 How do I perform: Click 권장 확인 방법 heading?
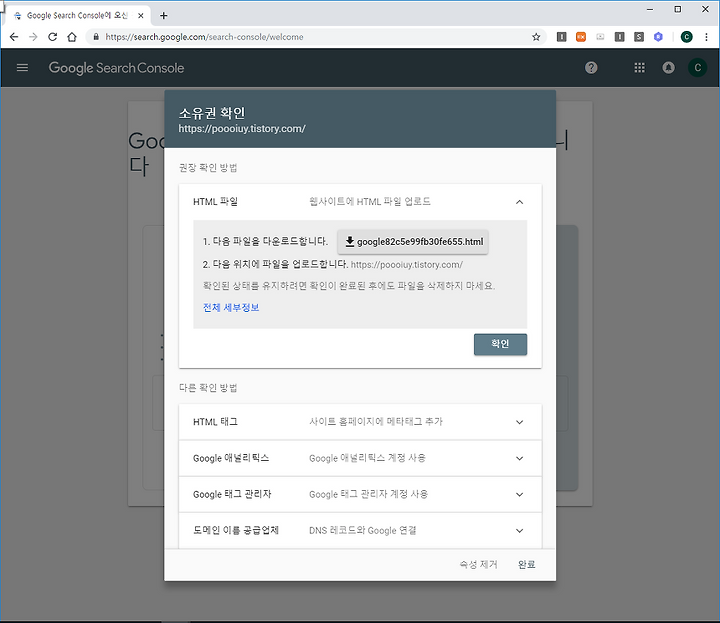pyautogui.click(x=208, y=168)
